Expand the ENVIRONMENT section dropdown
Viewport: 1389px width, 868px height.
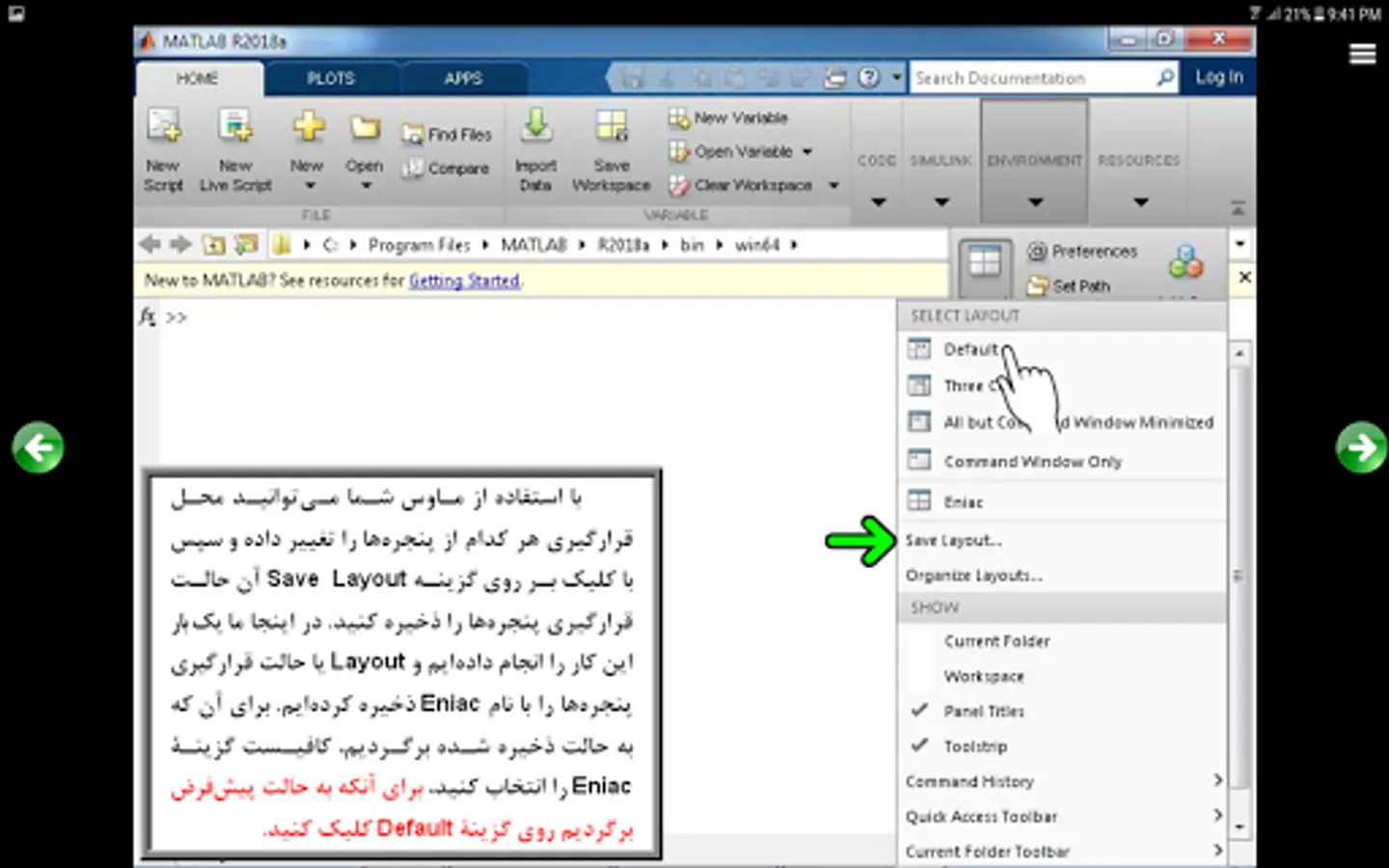(x=1035, y=202)
